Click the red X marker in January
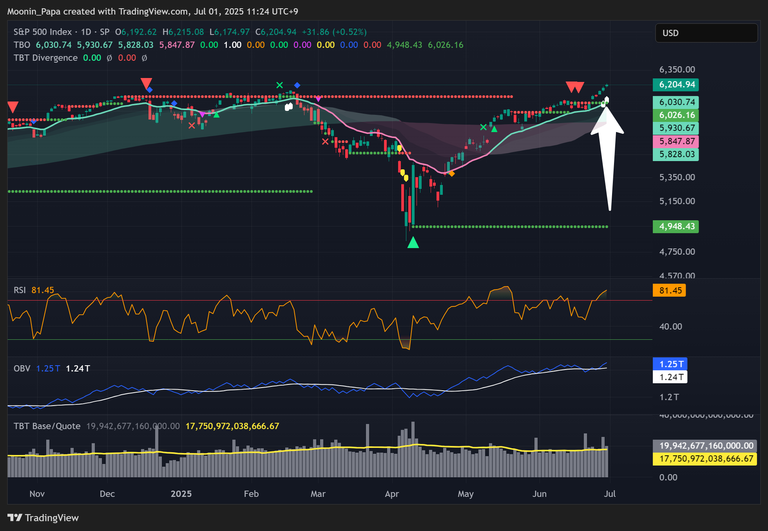This screenshot has width=768, height=531. coord(192,125)
